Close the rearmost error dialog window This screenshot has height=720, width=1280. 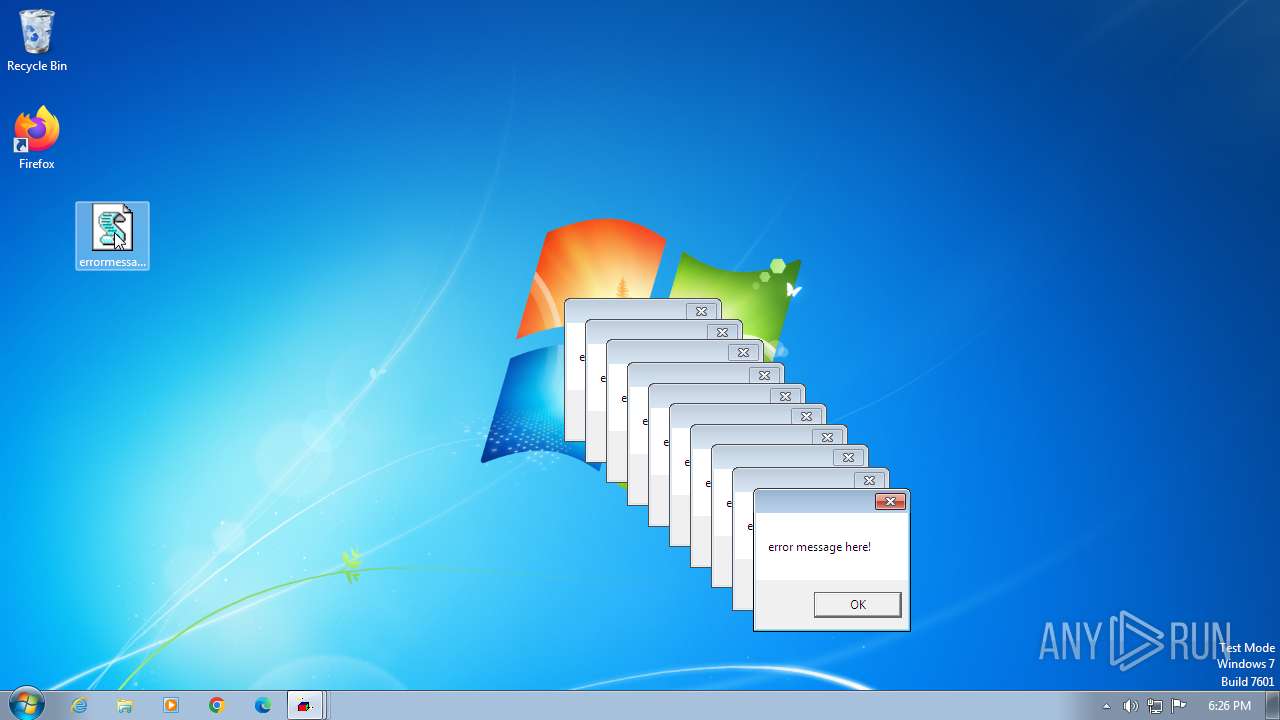[701, 311]
